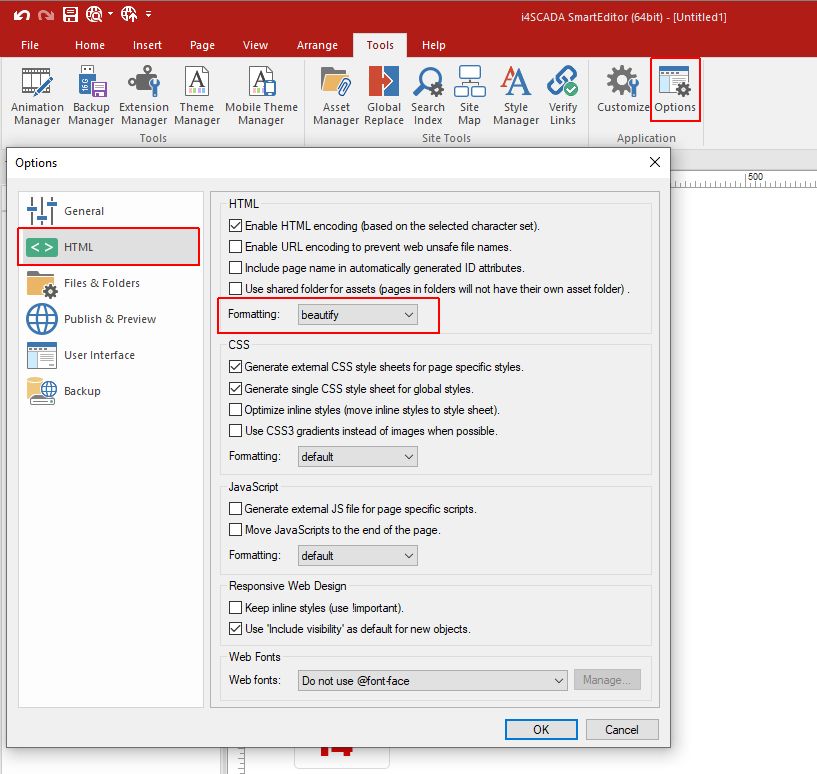The height and width of the screenshot is (774, 817).
Task: Open the Animation Manager tool
Action: point(37,95)
